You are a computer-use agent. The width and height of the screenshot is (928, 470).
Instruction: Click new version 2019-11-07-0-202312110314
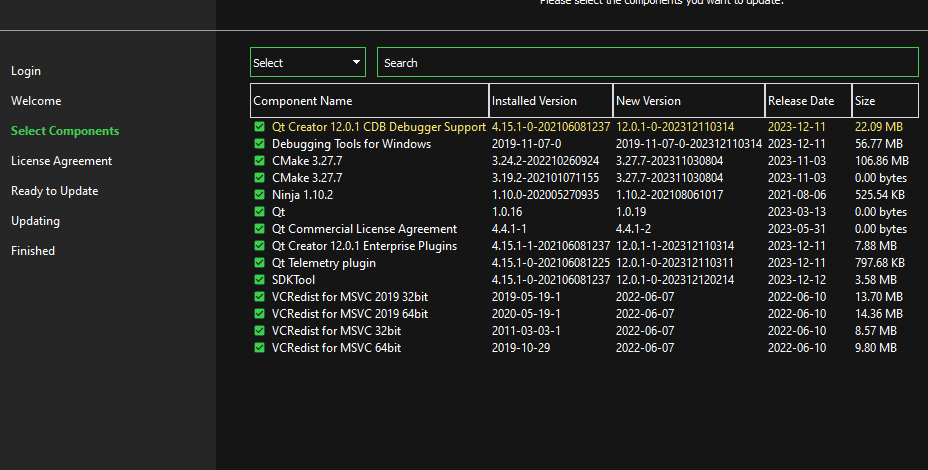(689, 144)
